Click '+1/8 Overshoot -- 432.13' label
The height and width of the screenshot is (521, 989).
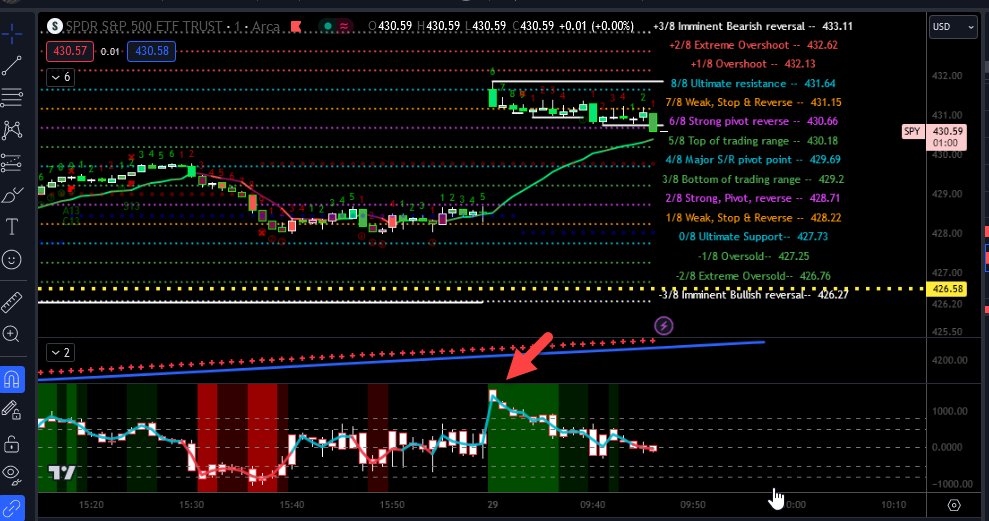tap(752, 64)
